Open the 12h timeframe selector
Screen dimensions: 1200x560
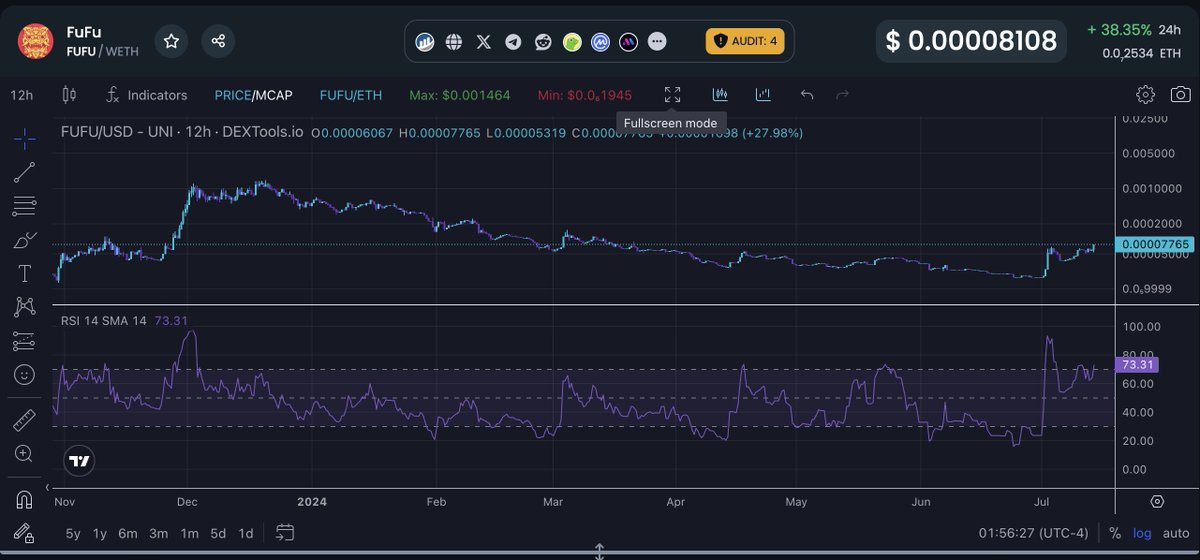pyautogui.click(x=22, y=95)
